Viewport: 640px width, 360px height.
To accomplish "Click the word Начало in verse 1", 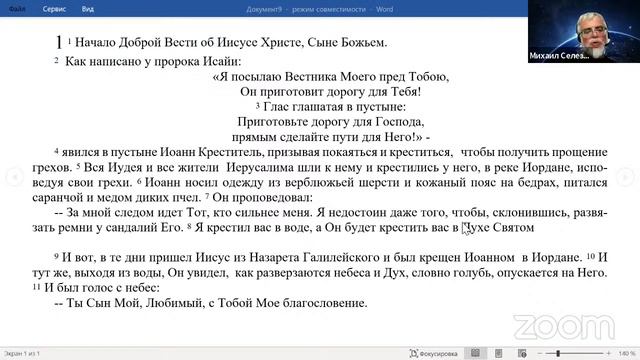I will (95, 42).
